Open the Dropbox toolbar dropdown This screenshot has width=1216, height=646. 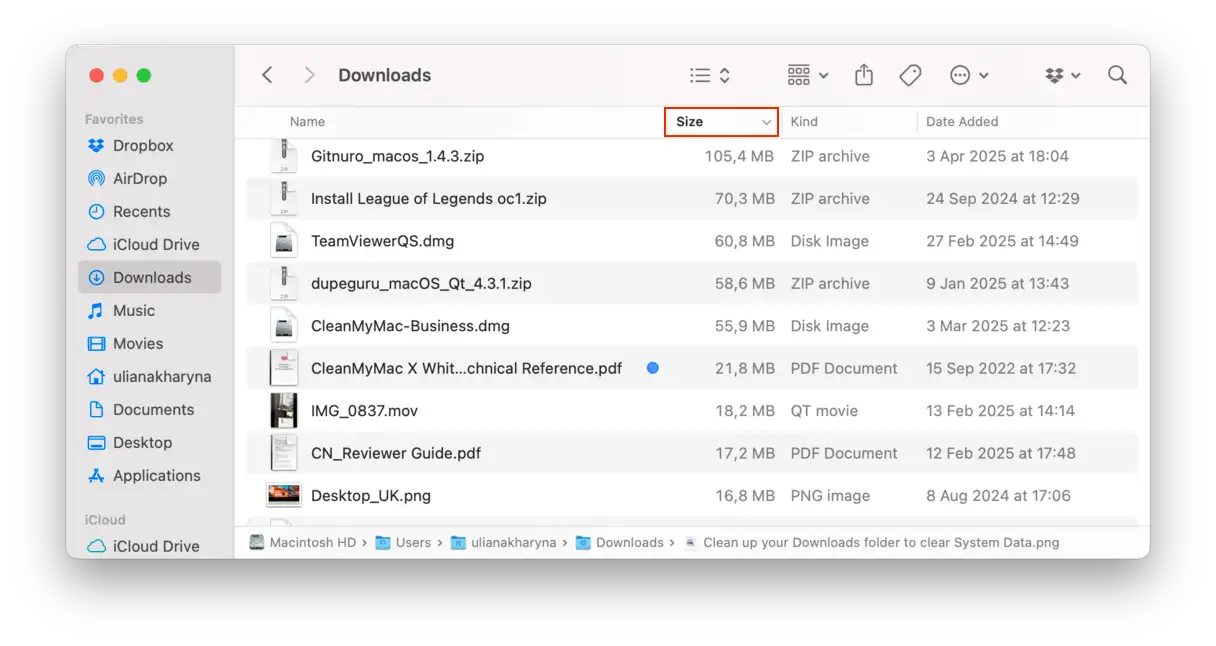pos(1062,75)
